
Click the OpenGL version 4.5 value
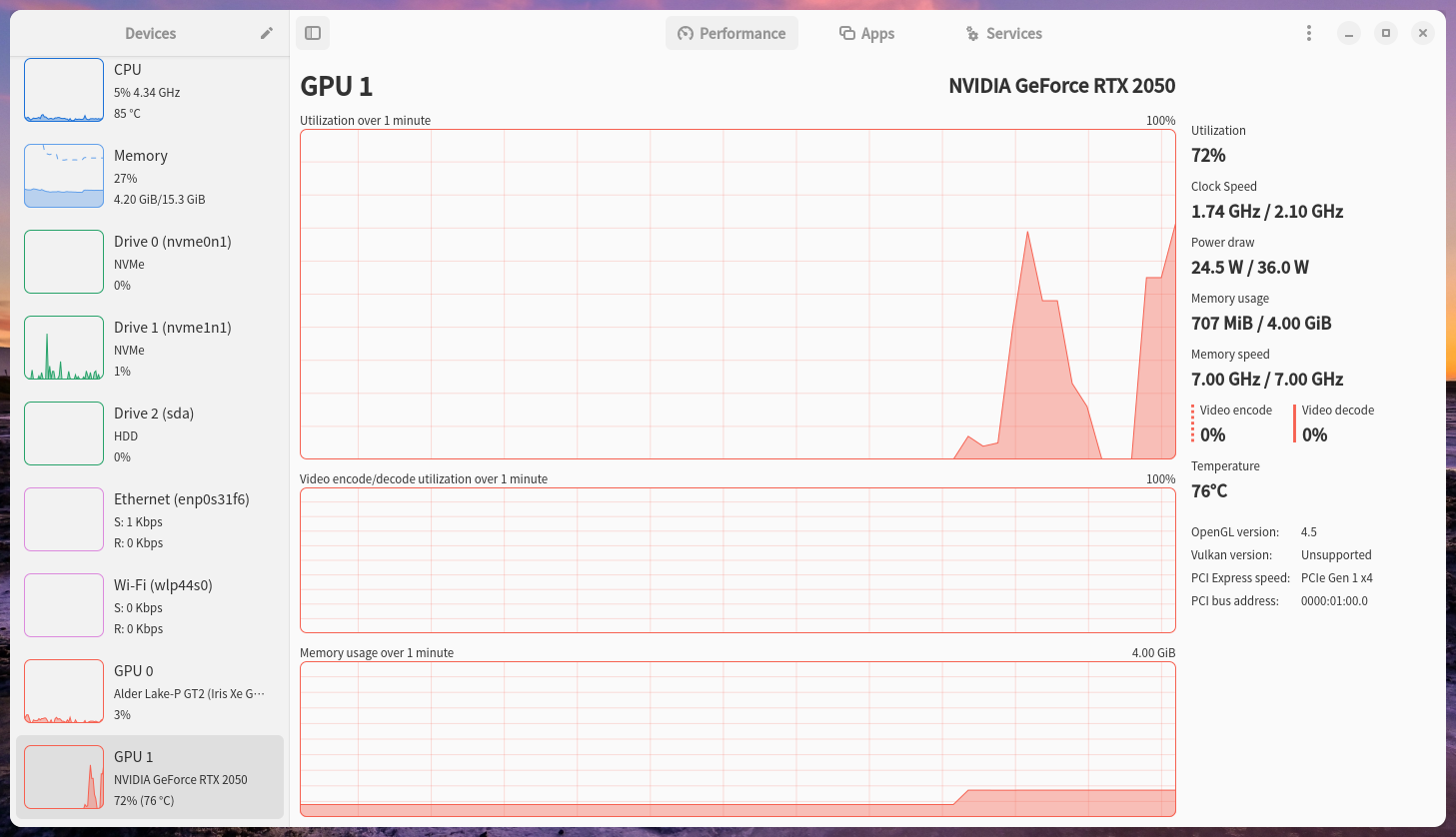pos(1309,532)
